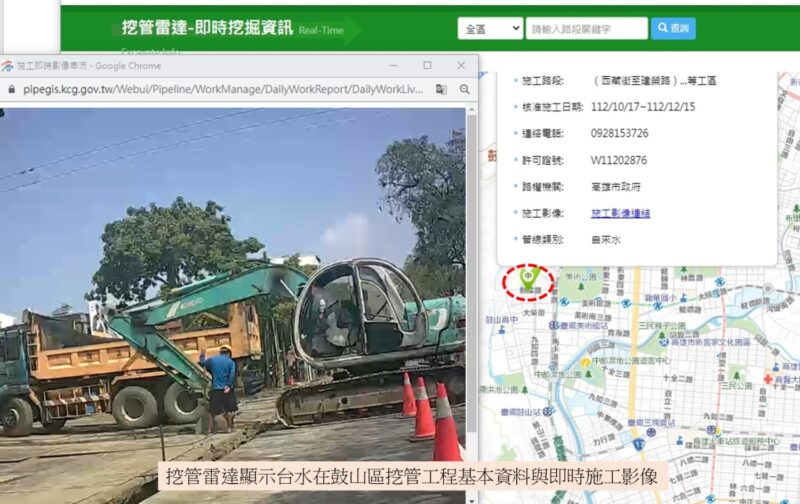
Task: Open the 施工影像連結 hyperlink
Action: click(x=620, y=213)
